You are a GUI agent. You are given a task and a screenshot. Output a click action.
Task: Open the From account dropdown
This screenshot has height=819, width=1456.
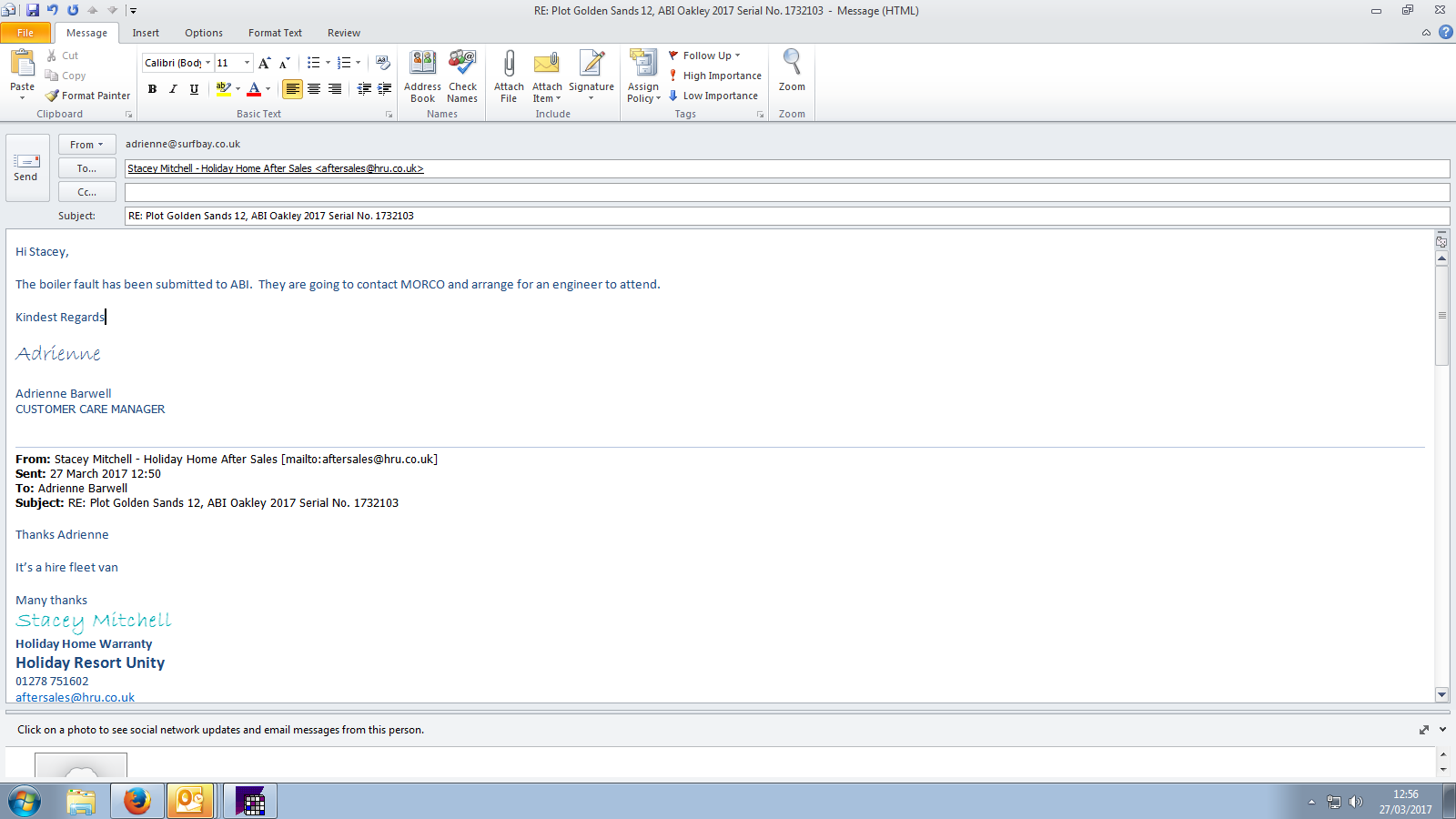pos(87,145)
